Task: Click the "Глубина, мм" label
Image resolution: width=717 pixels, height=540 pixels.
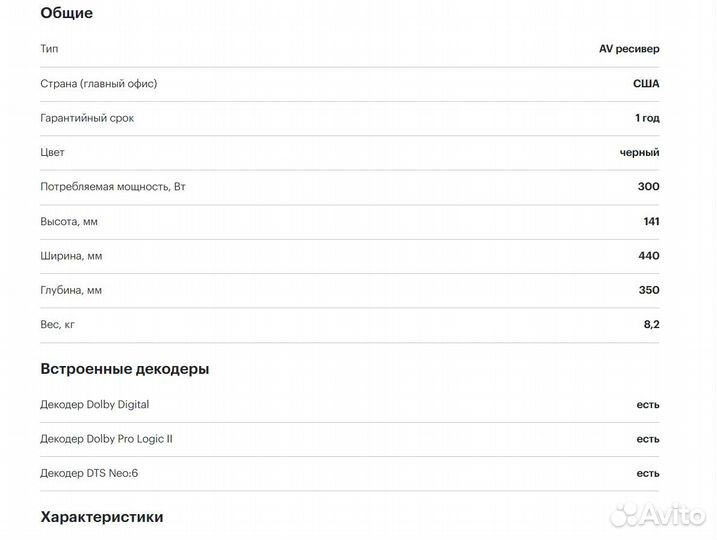Action: pyautogui.click(x=71, y=290)
